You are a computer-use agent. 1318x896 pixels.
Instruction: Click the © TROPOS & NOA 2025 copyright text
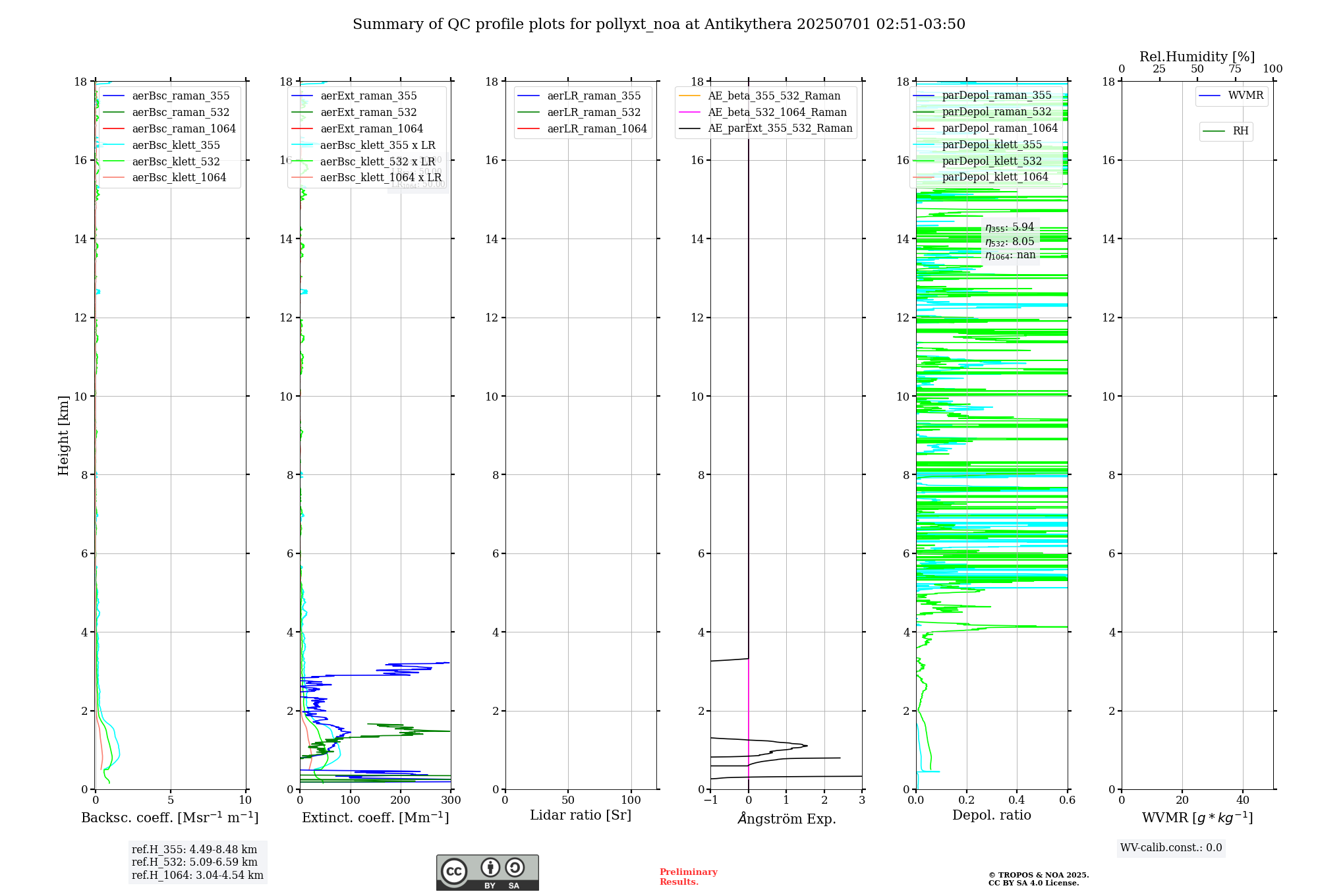[x=1039, y=875]
